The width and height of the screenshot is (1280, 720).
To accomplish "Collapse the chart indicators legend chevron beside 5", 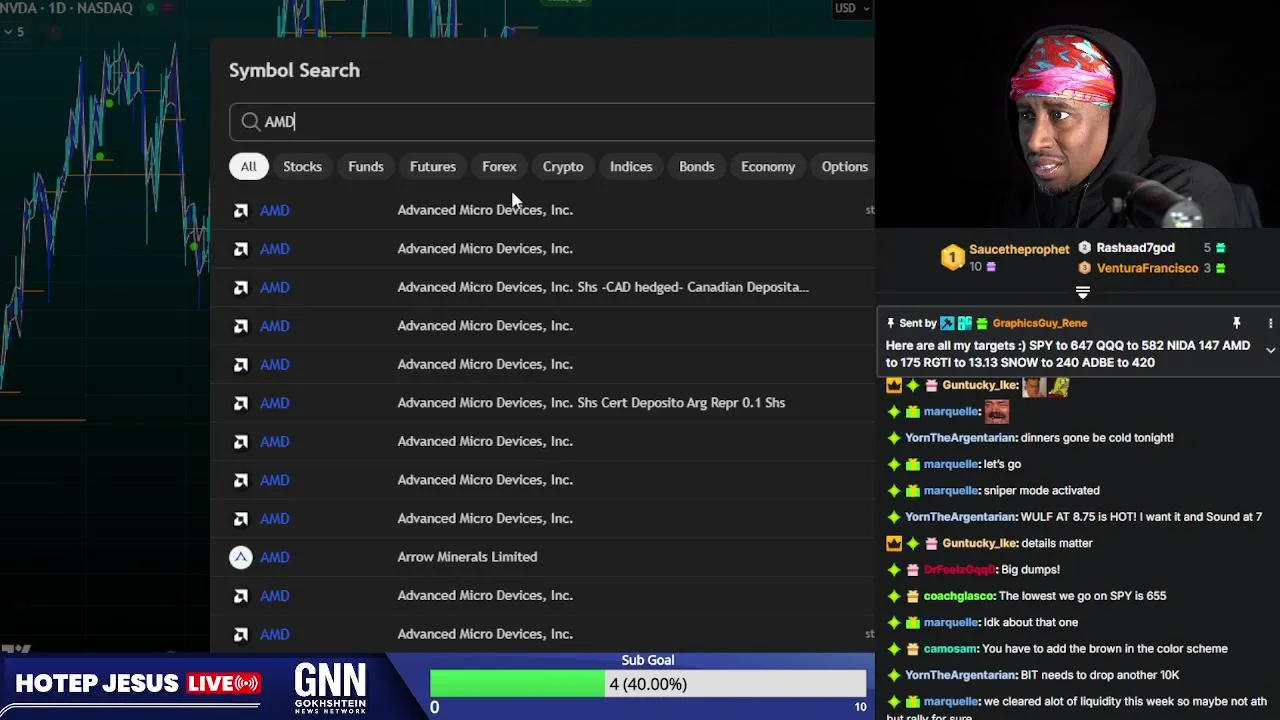I will [x=8, y=32].
